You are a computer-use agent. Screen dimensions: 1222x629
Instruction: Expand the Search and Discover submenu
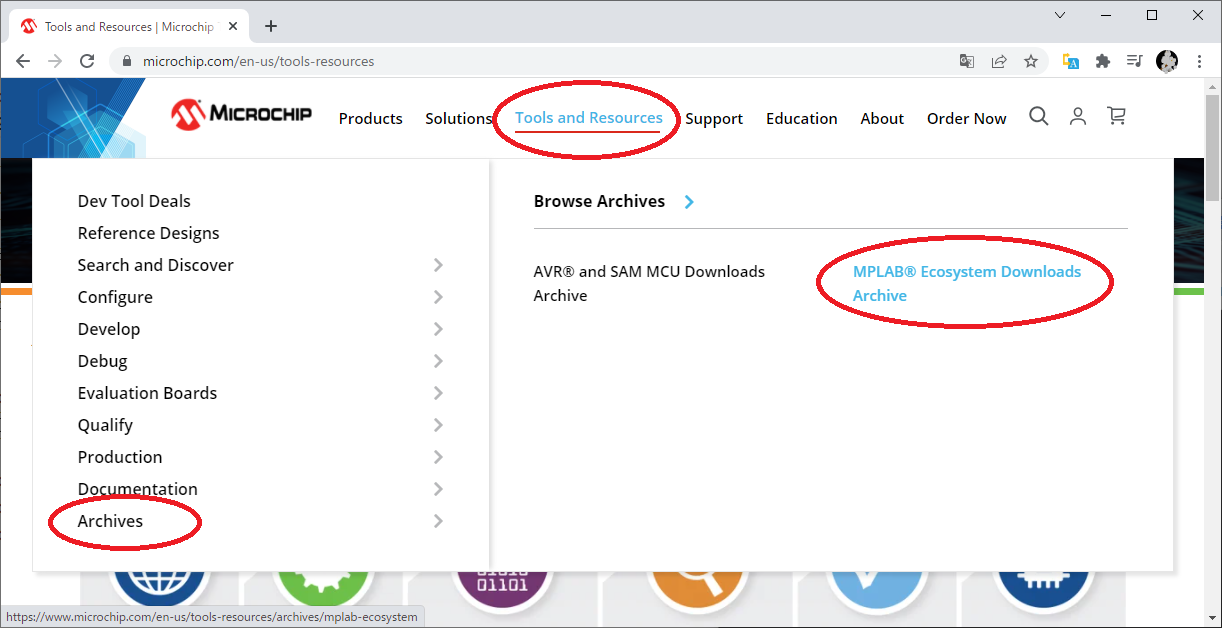438,265
